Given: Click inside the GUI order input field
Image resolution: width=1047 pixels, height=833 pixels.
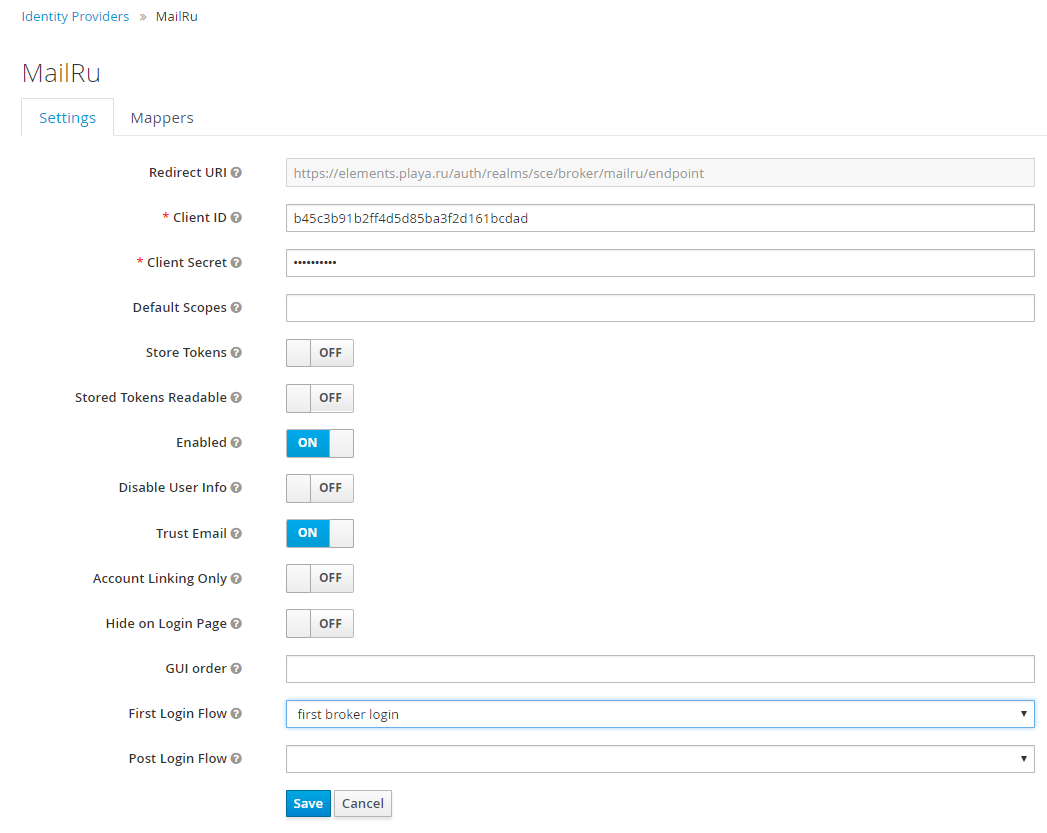Looking at the screenshot, I should tap(660, 668).
